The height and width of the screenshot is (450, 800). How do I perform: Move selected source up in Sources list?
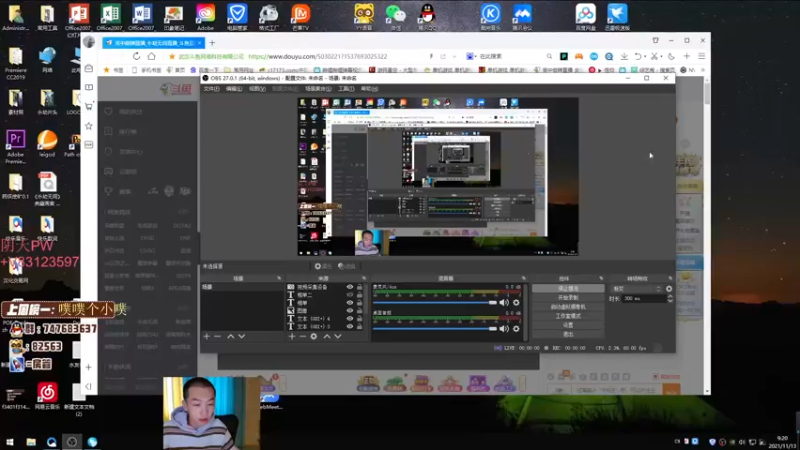[327, 336]
